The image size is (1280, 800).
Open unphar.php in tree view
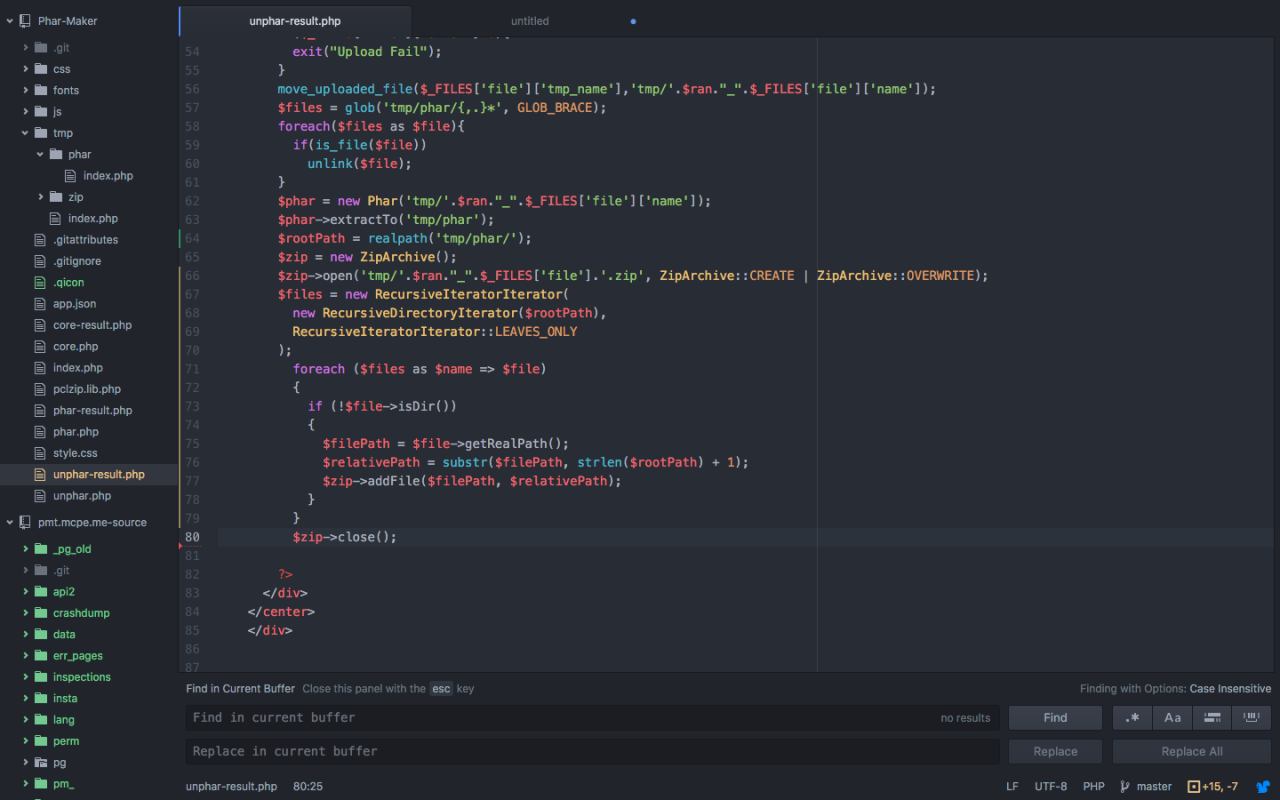point(82,496)
